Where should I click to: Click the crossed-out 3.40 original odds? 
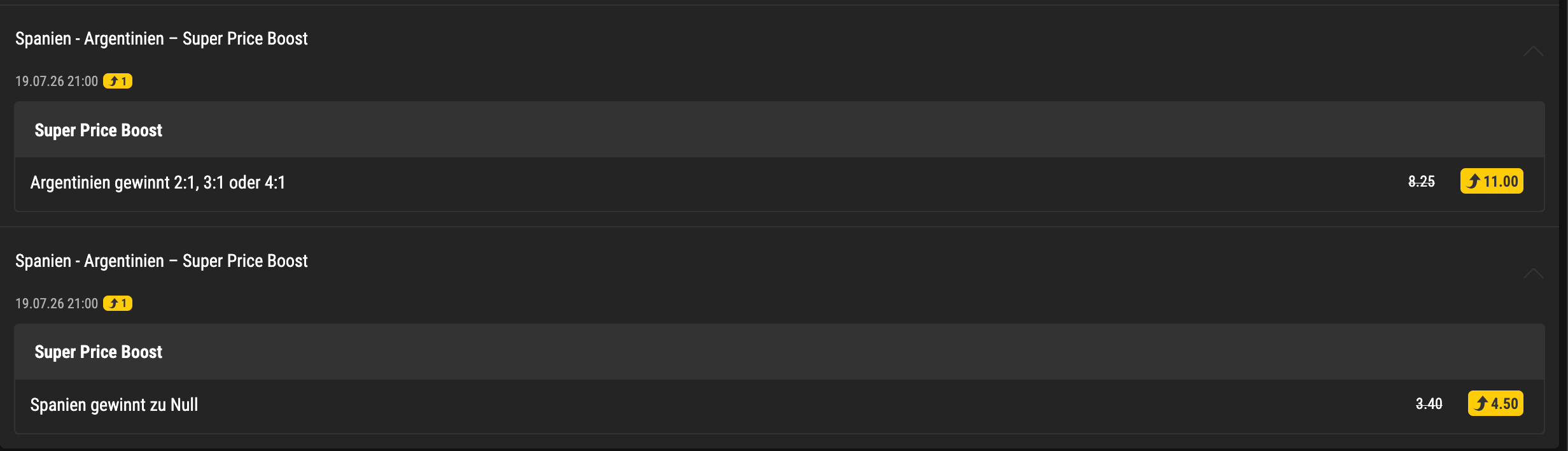tap(1429, 404)
